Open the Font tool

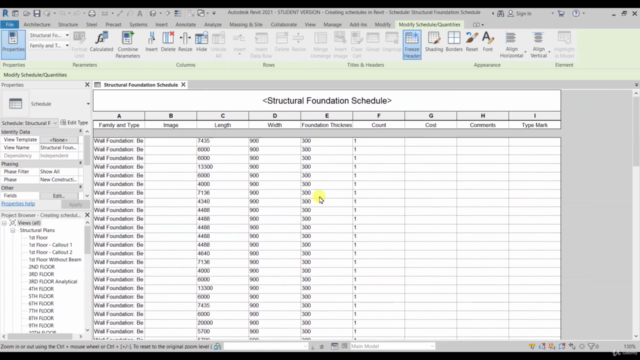click(x=488, y=42)
